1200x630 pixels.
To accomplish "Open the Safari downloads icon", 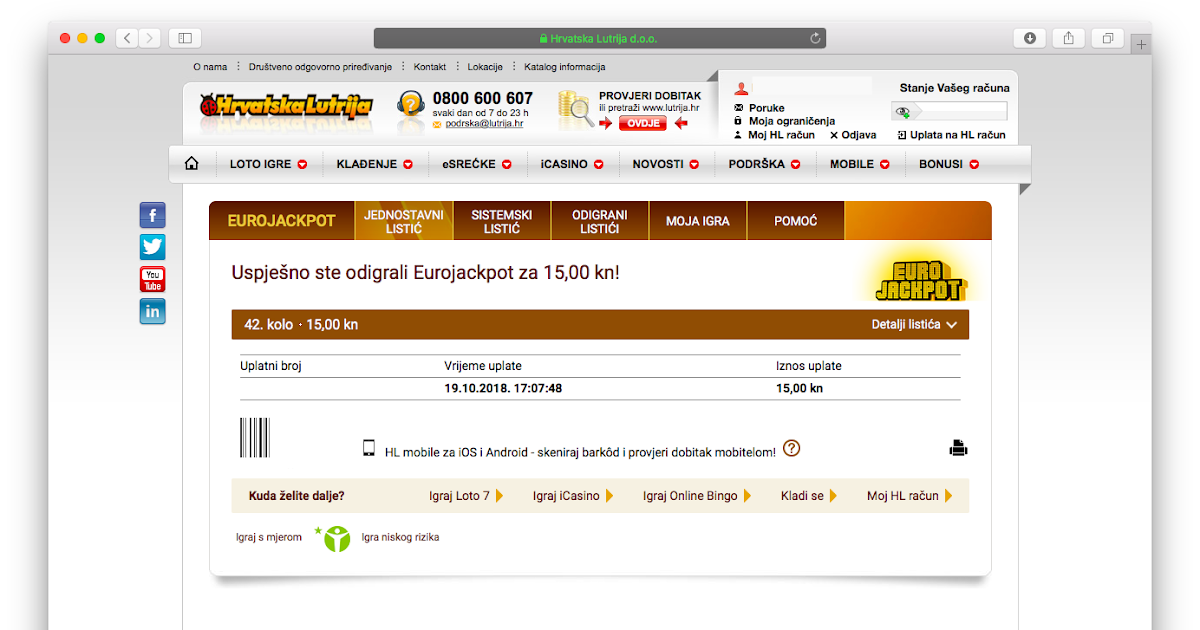I will [x=1029, y=38].
